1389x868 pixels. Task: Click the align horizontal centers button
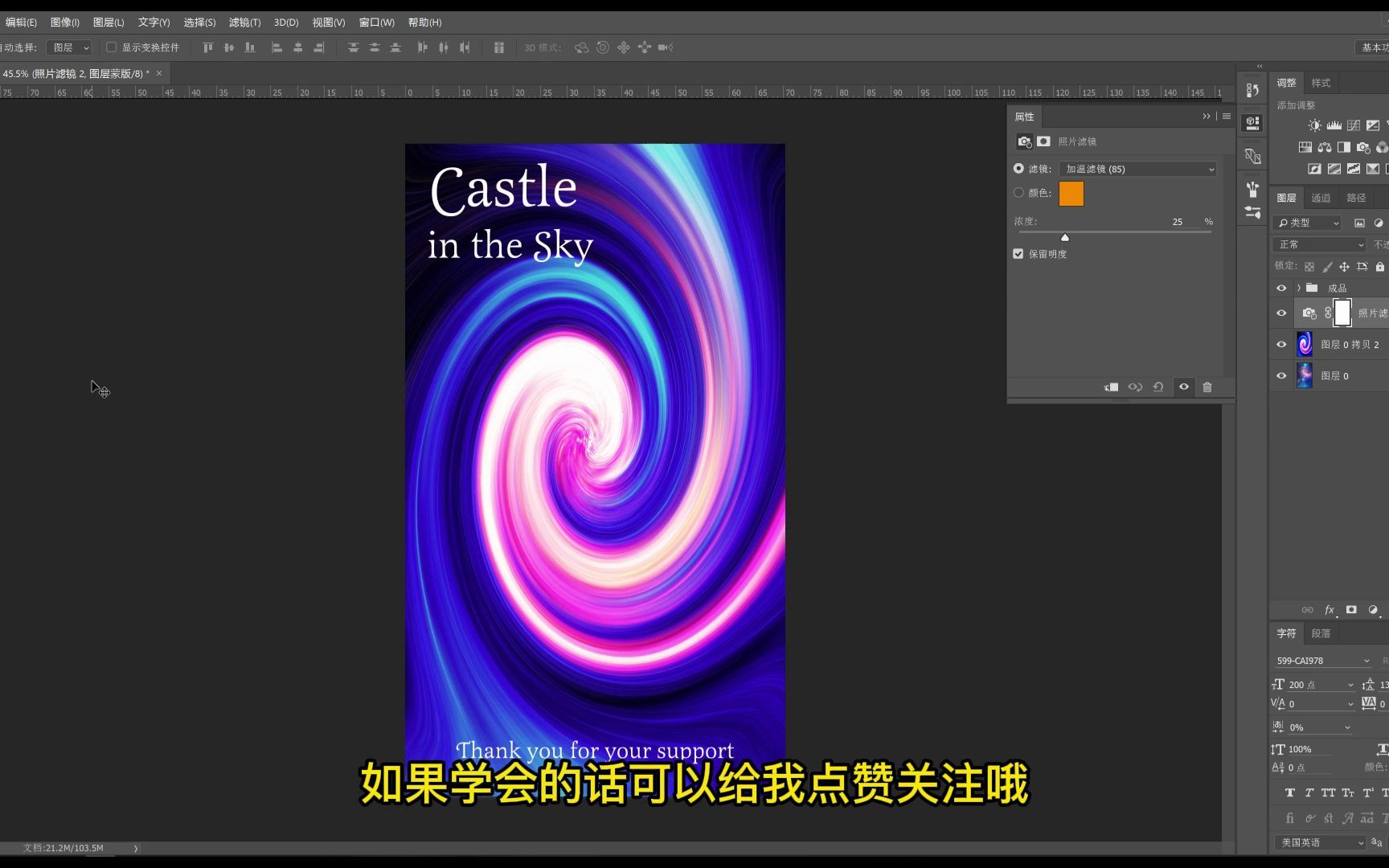click(297, 47)
